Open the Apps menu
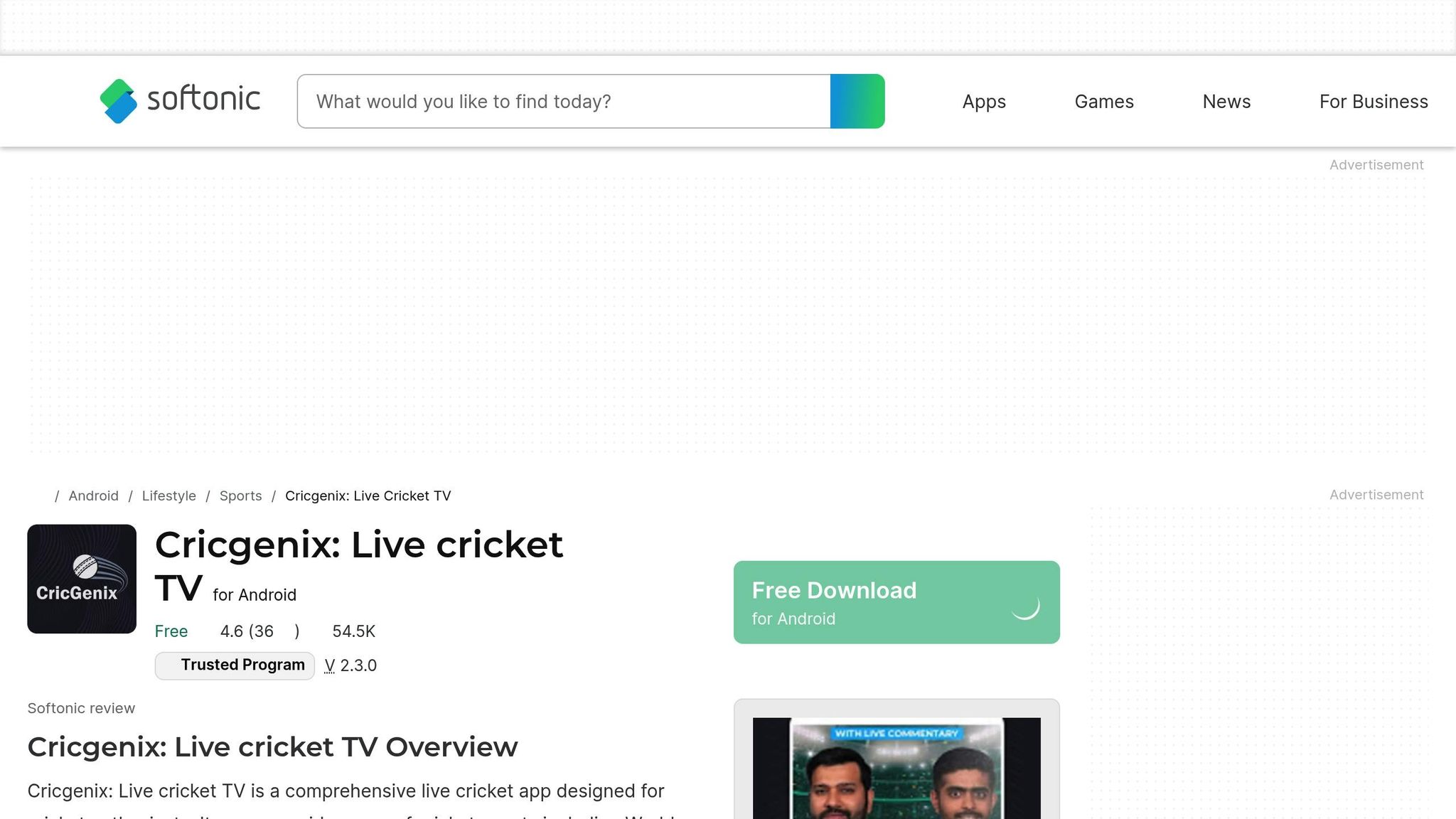 pyautogui.click(x=983, y=102)
